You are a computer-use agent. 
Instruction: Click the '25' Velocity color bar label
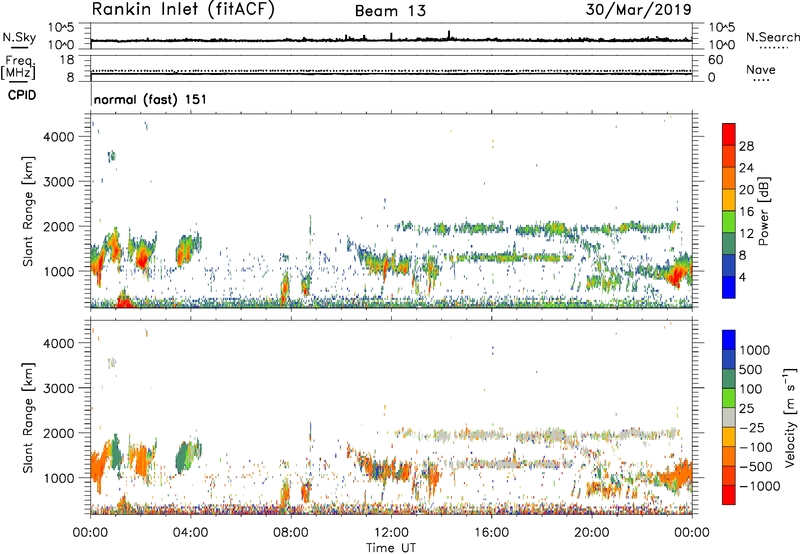[746, 408]
